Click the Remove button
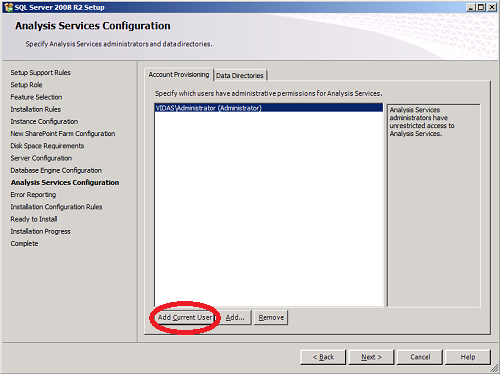 pos(271,317)
